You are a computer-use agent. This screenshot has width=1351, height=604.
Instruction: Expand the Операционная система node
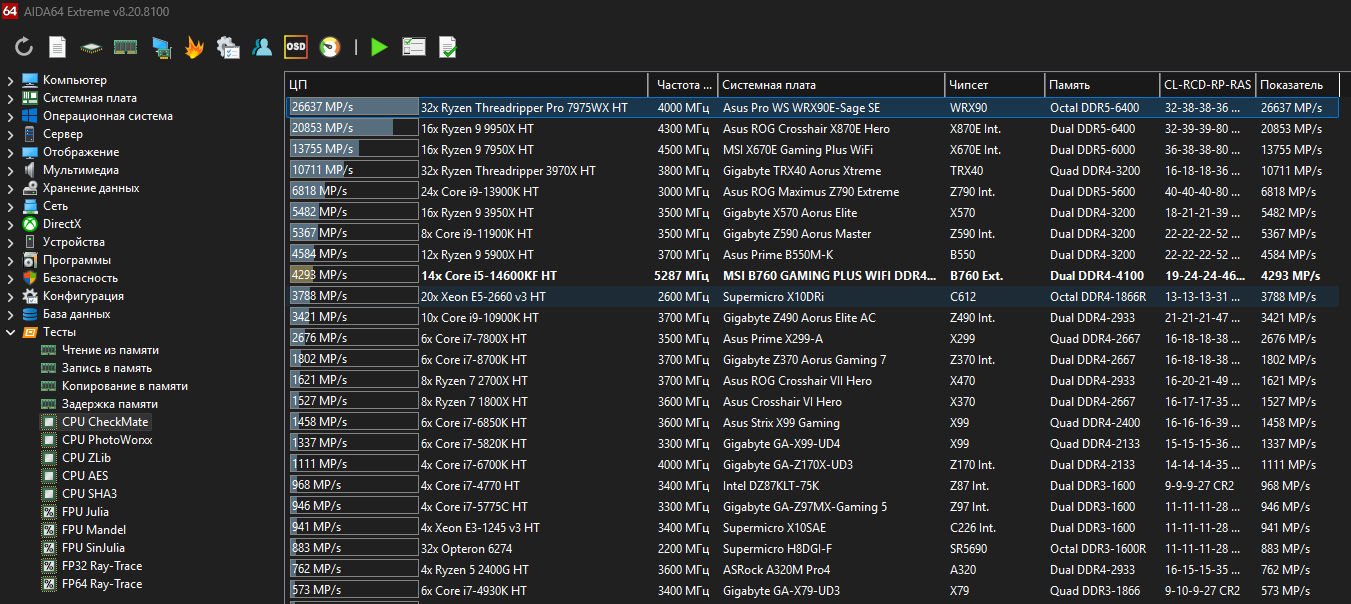(x=10, y=116)
